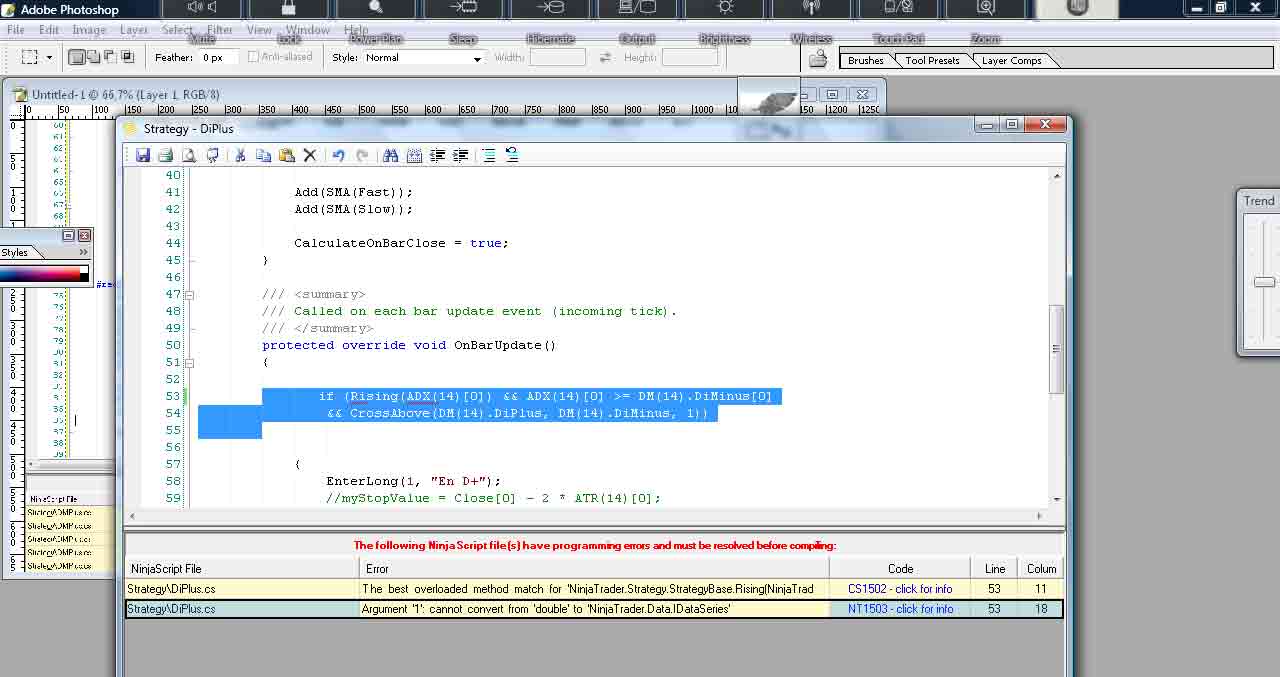
Task: Click the code editor vertical scrollbar thumb
Action: [1056, 349]
